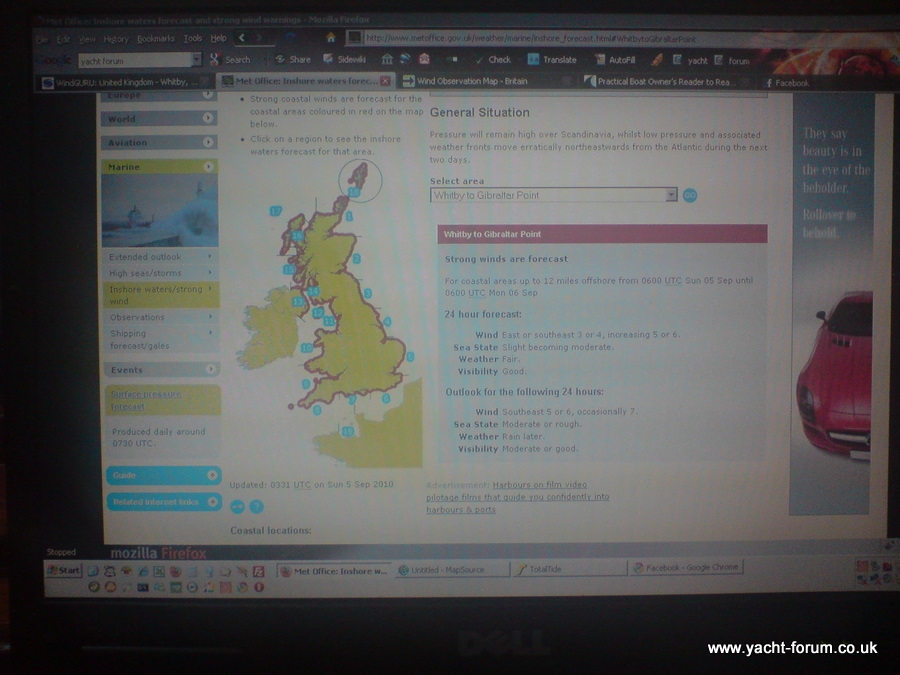Select map region marker 18 in circle
This screenshot has width=900, height=675.
(x=354, y=192)
